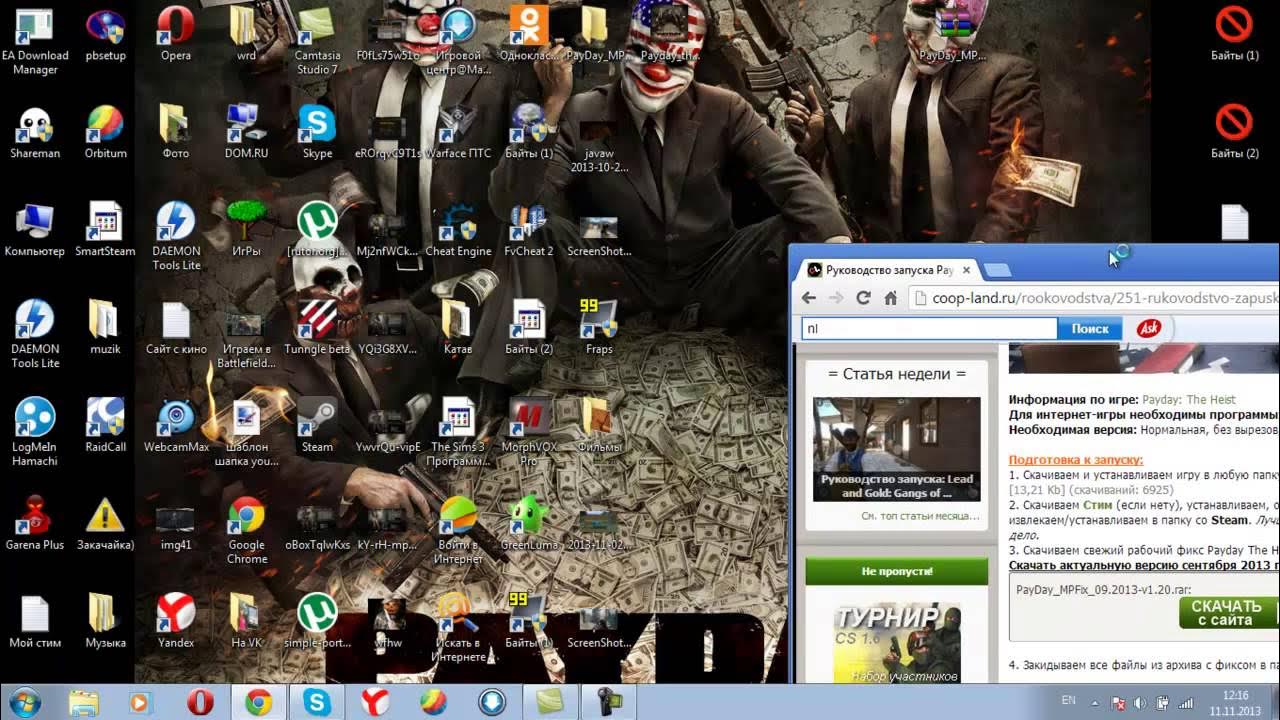Select the Сайт с кино desktop file
This screenshot has width=1280, height=720.
[176, 329]
